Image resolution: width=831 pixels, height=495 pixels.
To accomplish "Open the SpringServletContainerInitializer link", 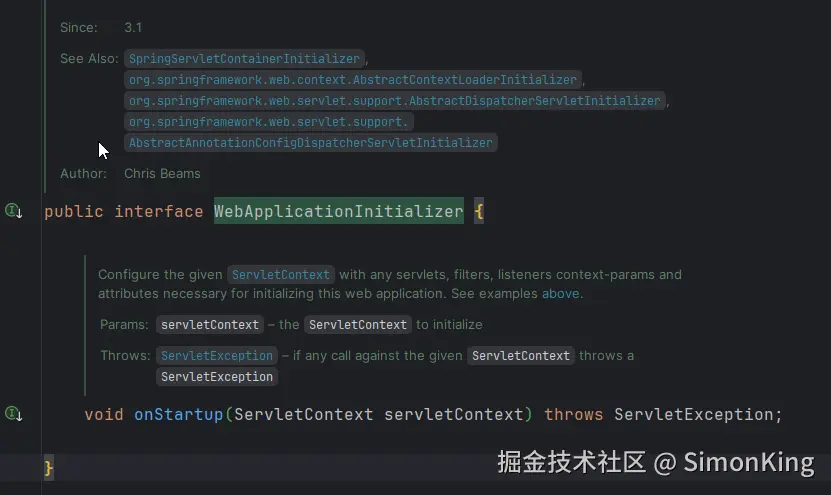I will tap(245, 59).
